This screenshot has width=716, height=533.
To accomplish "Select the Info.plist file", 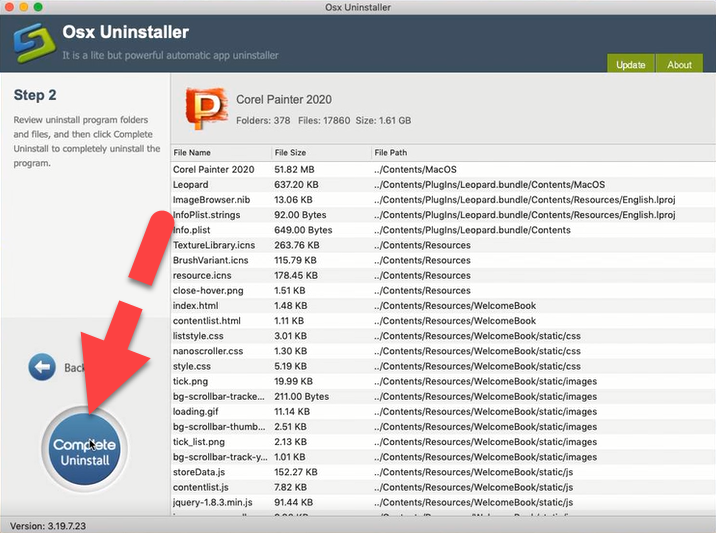I will 192,230.
